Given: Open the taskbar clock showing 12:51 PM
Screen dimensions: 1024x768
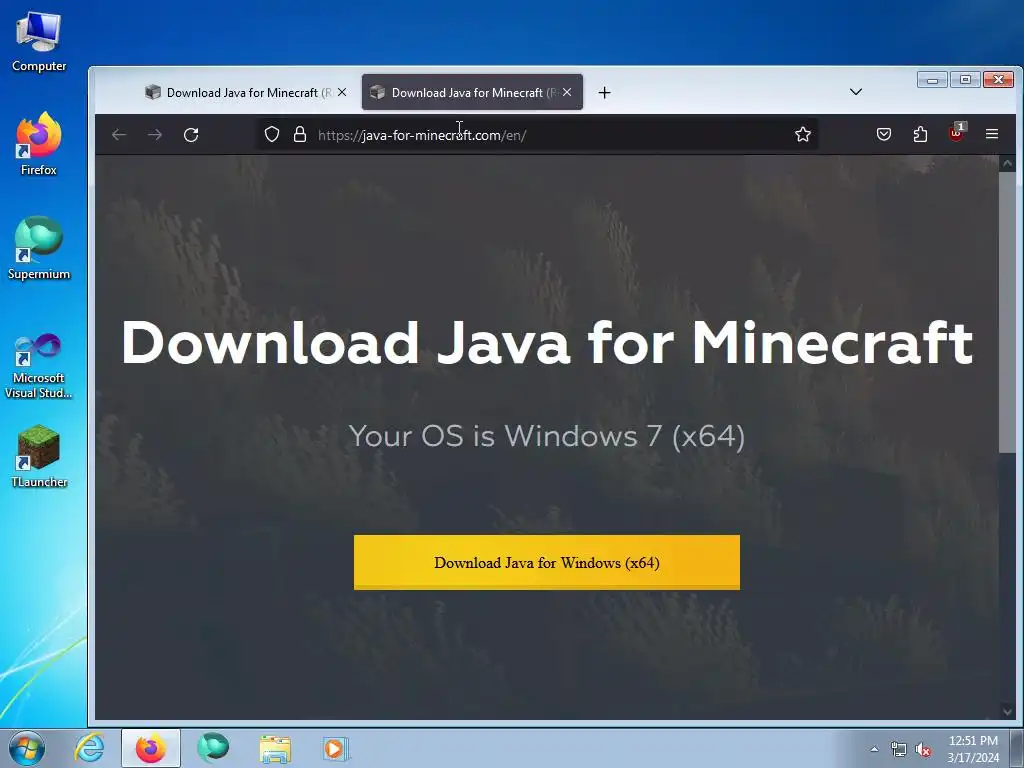Looking at the screenshot, I should click(x=973, y=748).
